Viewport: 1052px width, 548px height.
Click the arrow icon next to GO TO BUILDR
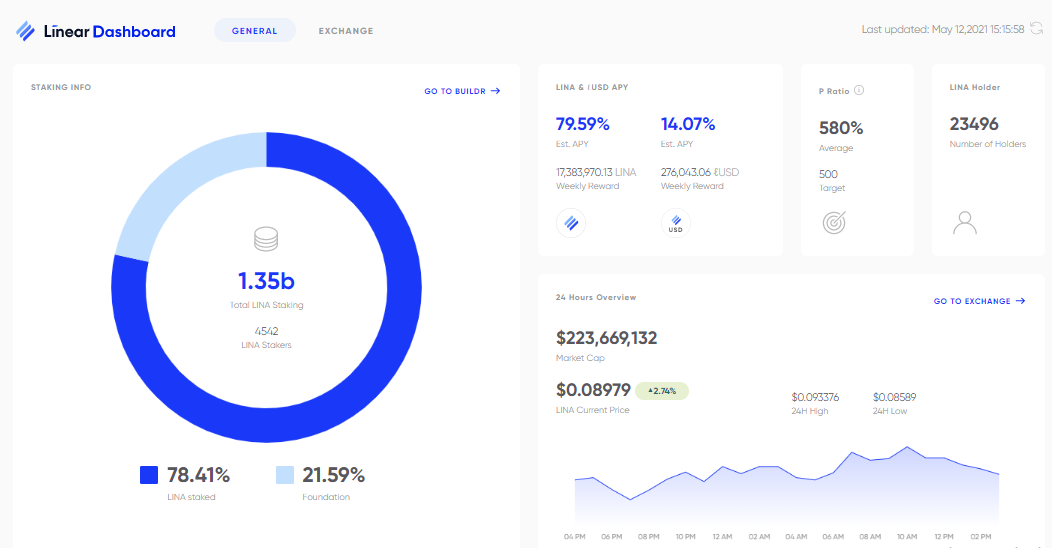pos(495,91)
